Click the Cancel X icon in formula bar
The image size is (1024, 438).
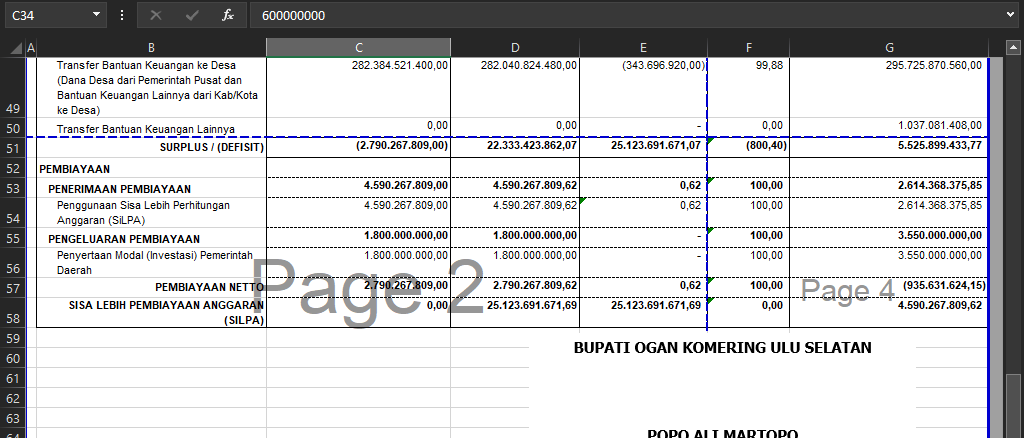[x=155, y=15]
